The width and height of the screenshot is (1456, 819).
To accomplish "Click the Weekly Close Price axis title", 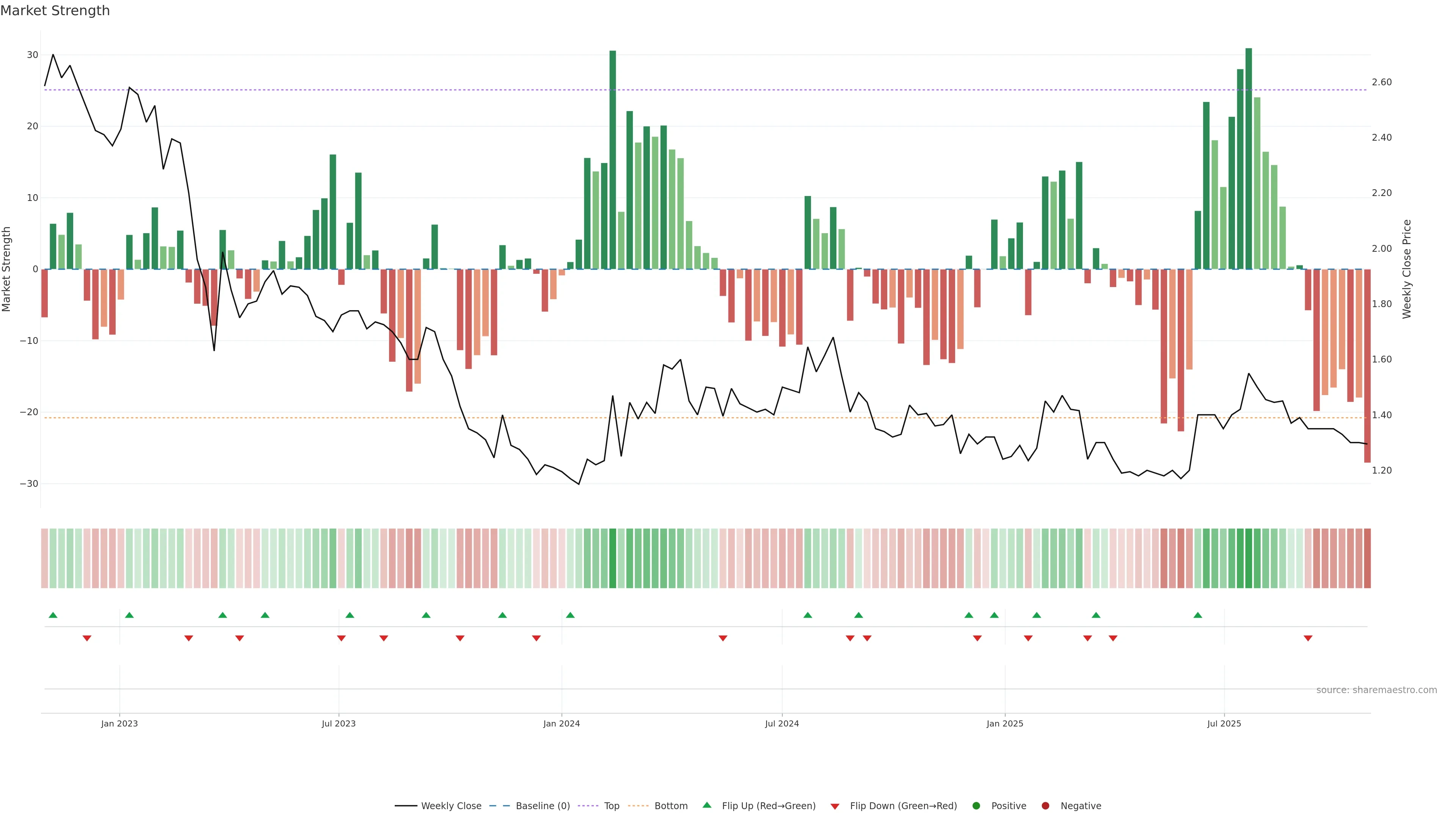I will tap(1407, 269).
